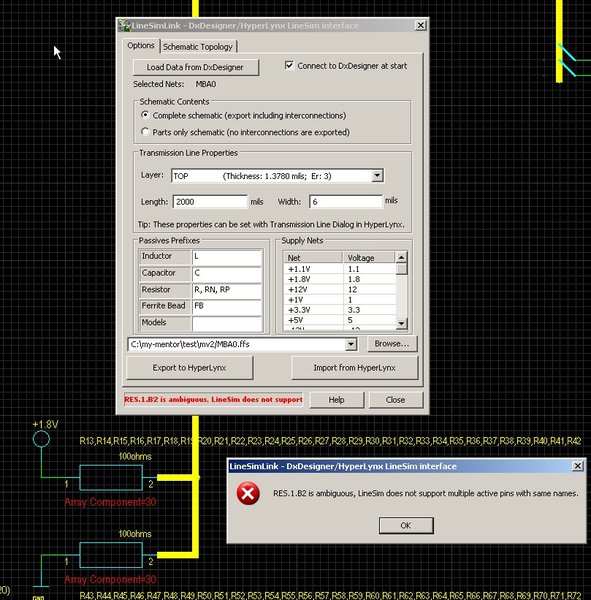Image resolution: width=591 pixels, height=600 pixels.
Task: Select the lower 100ohms resistor in schematic
Action: coord(111,554)
